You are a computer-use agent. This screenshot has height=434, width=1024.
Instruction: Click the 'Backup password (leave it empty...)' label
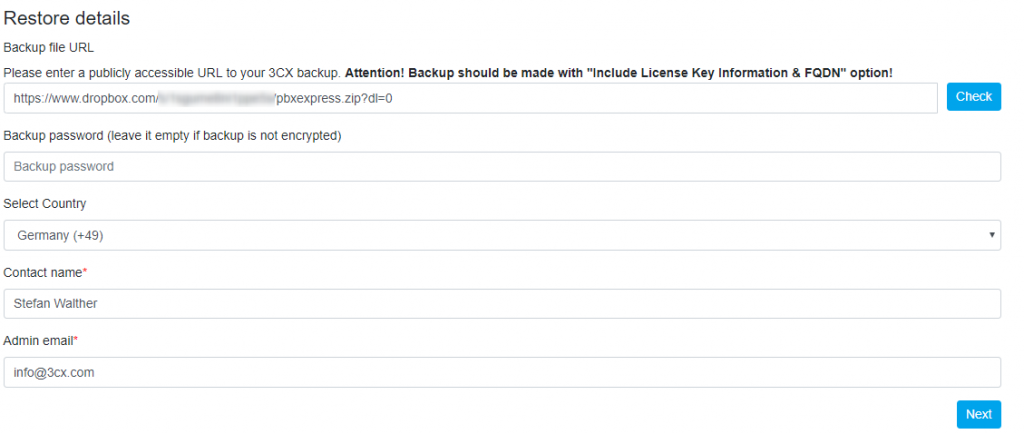173,135
